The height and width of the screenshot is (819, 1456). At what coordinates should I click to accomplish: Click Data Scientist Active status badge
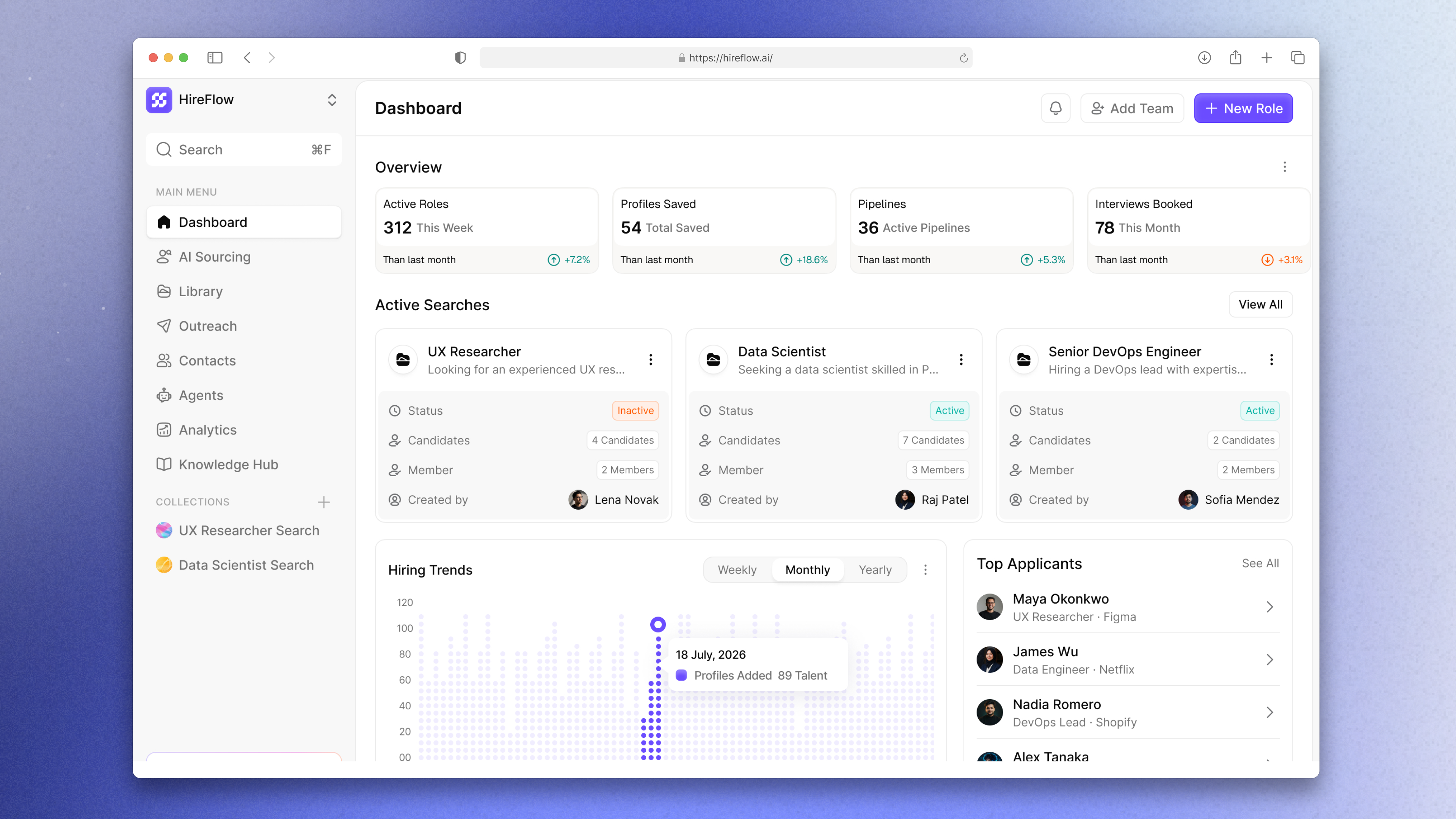click(949, 410)
